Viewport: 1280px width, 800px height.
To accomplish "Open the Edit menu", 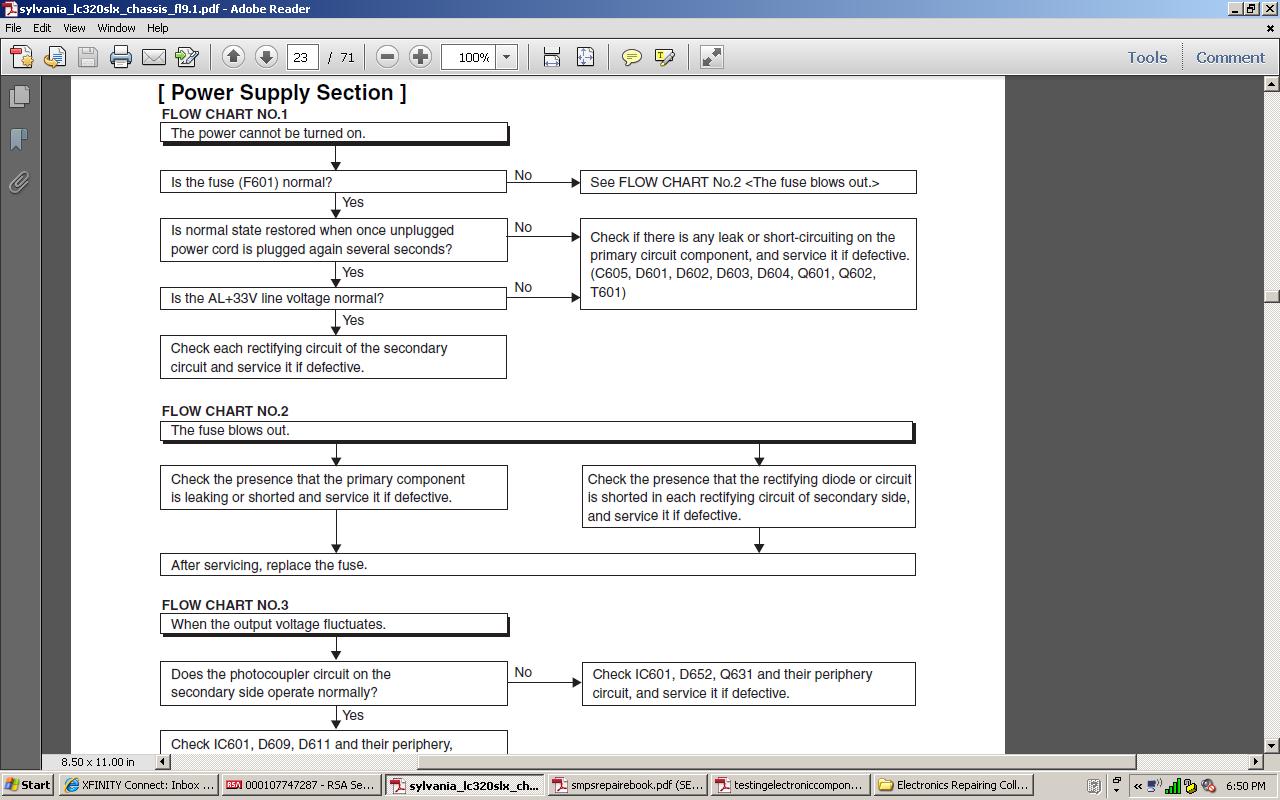I will click(42, 28).
